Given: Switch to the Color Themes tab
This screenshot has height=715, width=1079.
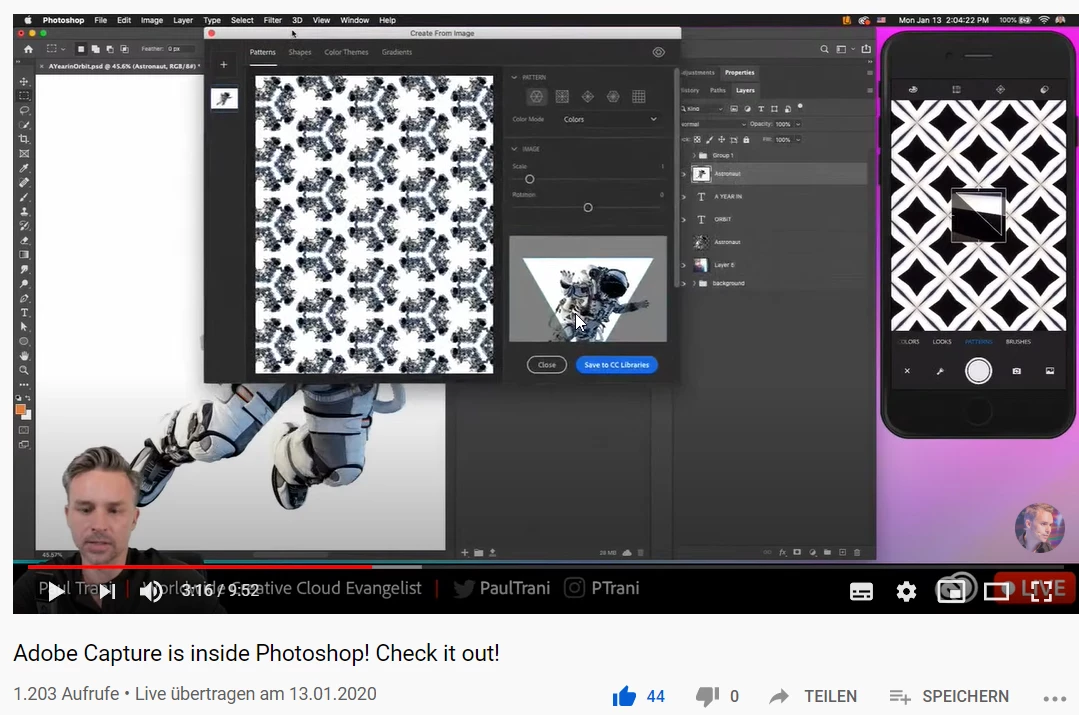Looking at the screenshot, I should pyautogui.click(x=346, y=52).
